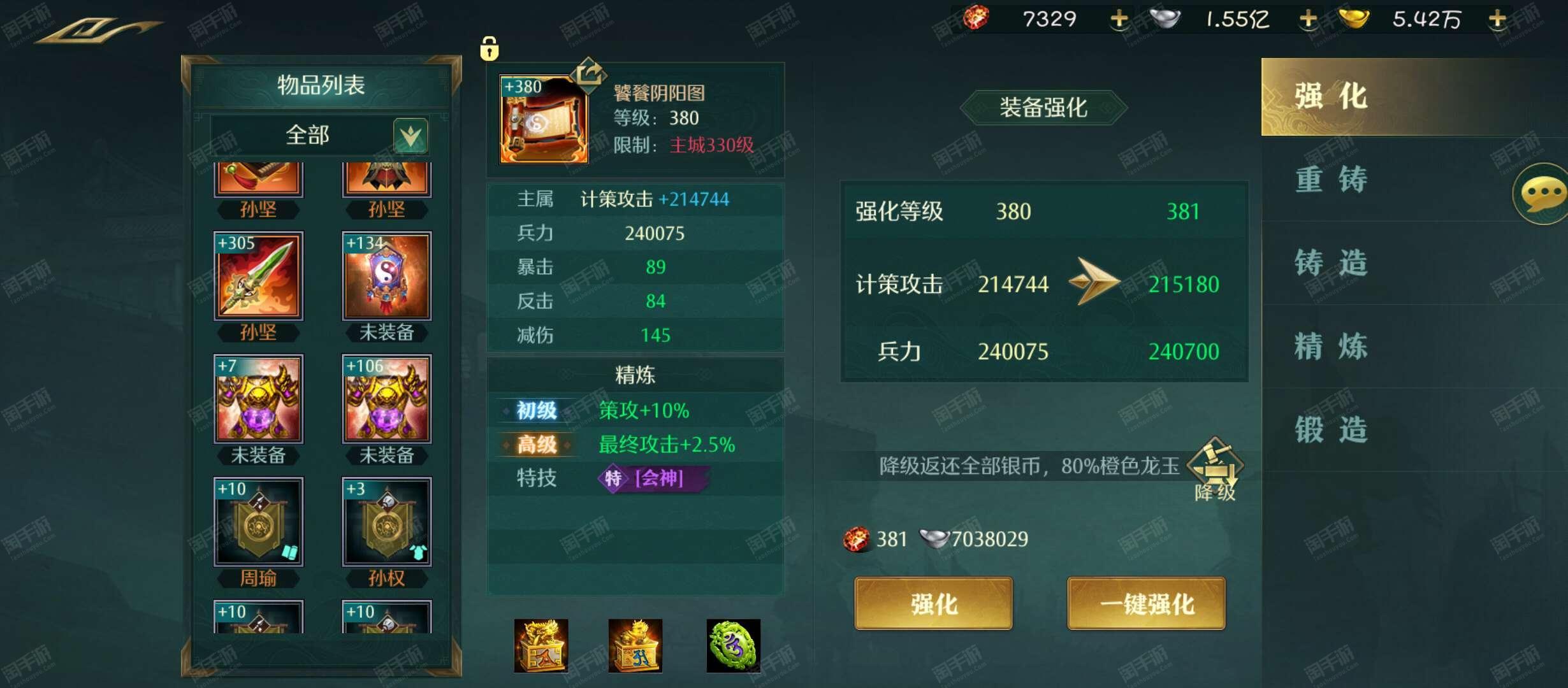Screen dimensions: 1568x688
Task: Select the green jade pendant icon at bottom
Action: coord(733,646)
